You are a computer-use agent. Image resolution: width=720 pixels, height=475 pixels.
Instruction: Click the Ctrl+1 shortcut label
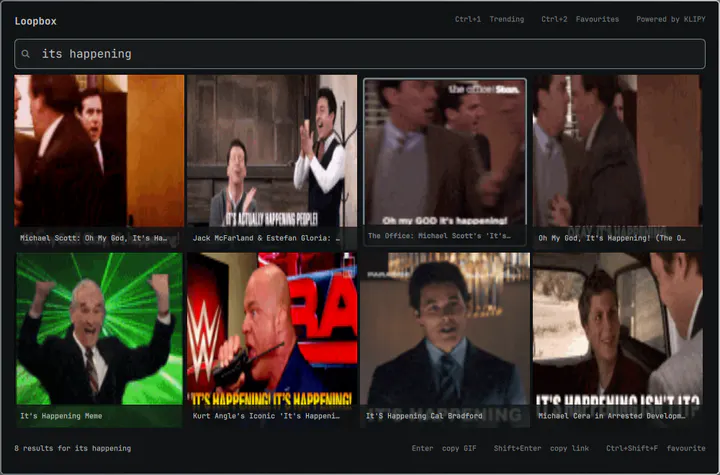tap(468, 19)
